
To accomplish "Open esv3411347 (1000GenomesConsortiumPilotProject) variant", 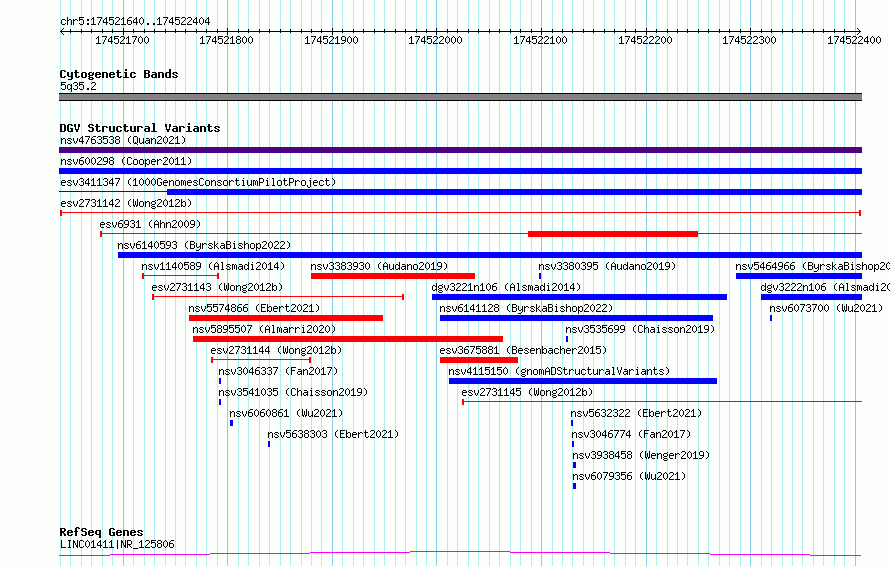I will (x=198, y=182).
